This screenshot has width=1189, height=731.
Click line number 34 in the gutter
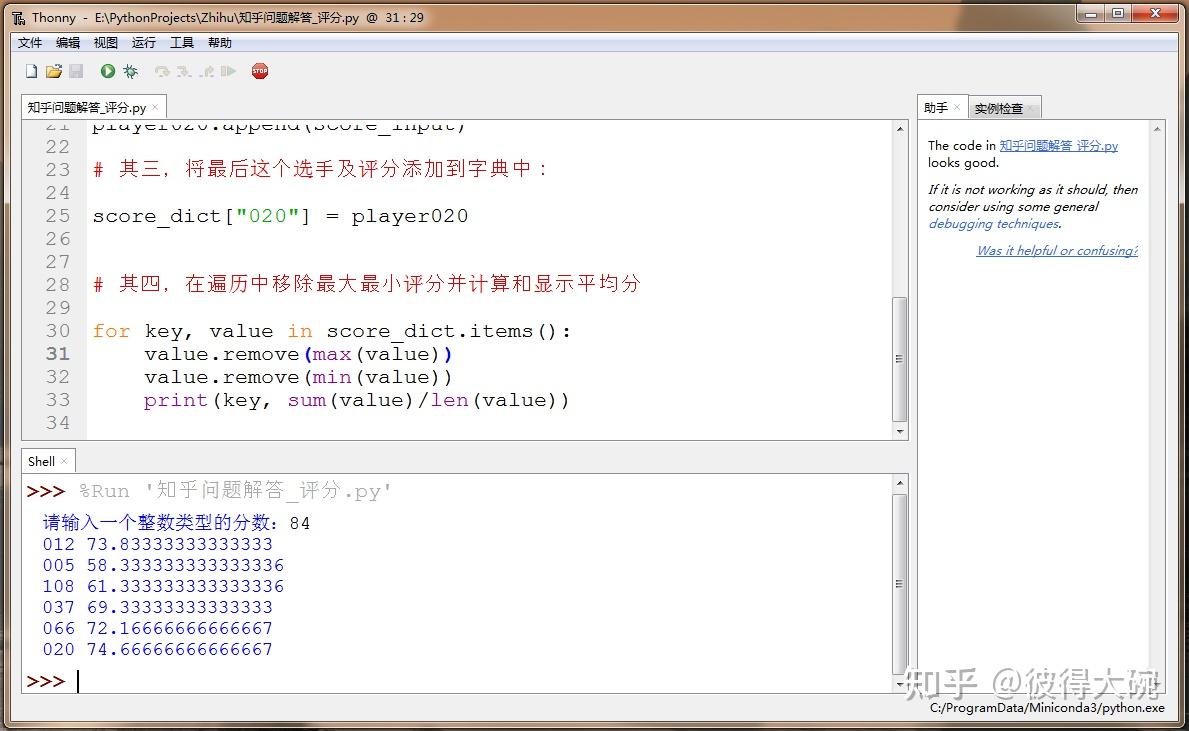pyautogui.click(x=58, y=423)
